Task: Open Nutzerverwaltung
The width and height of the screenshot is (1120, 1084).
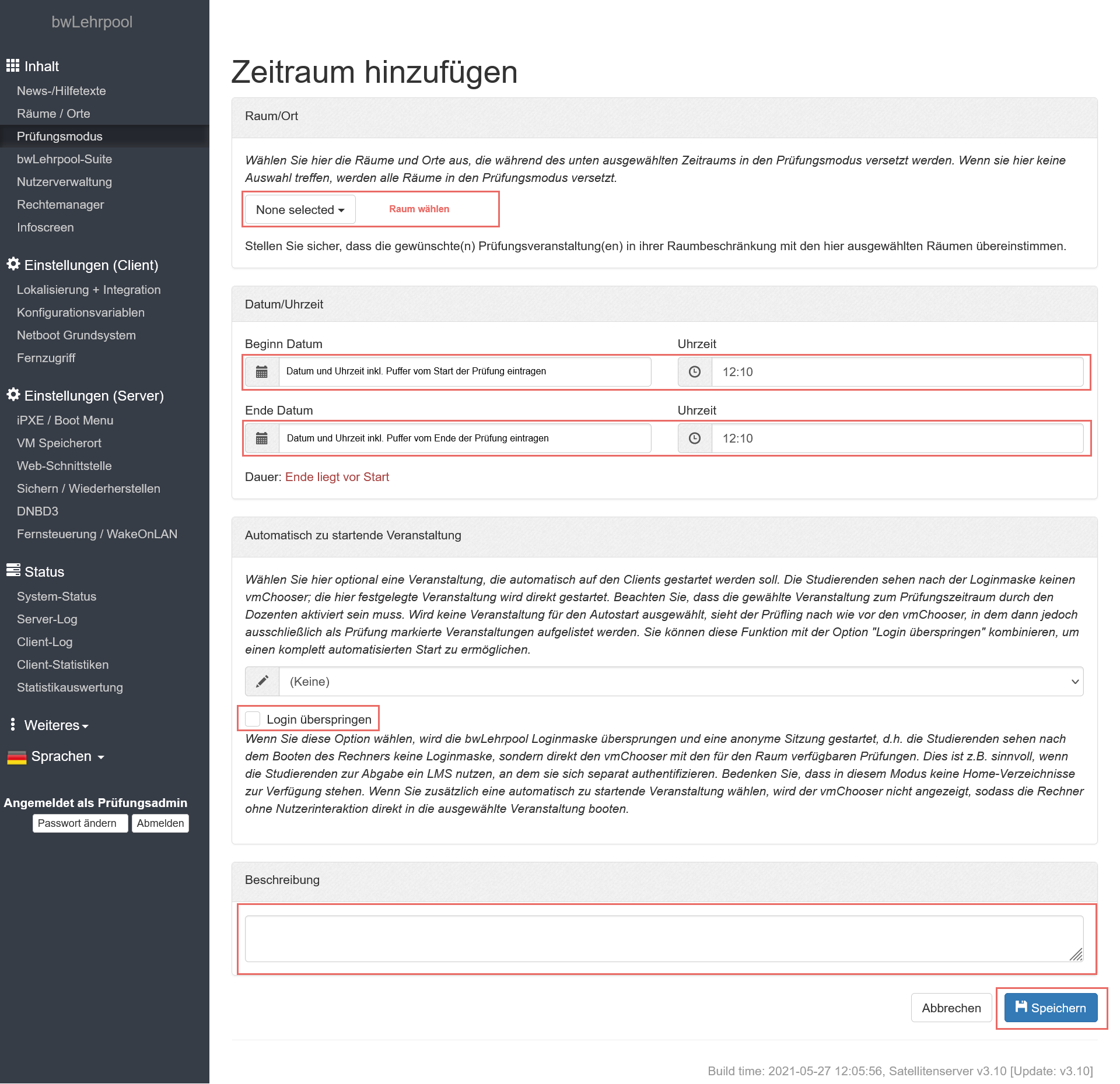Action: tap(64, 182)
